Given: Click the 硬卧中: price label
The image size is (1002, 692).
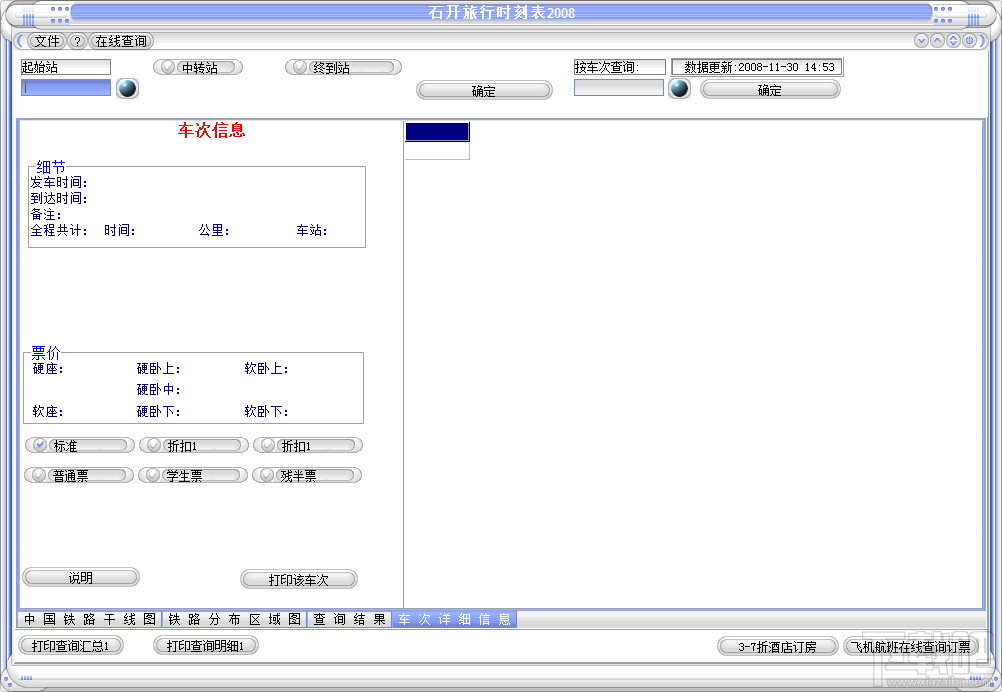Looking at the screenshot, I should 158,390.
